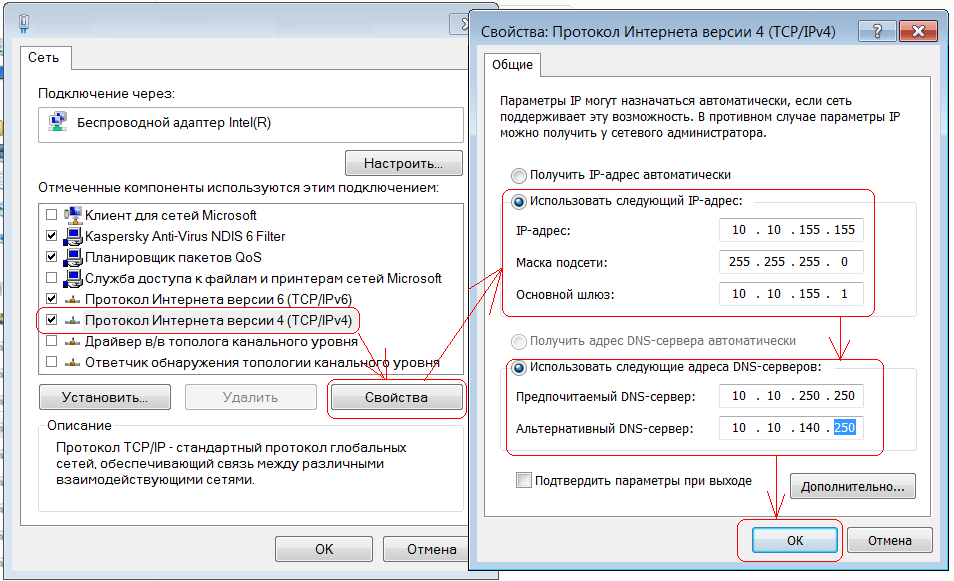Viewport: 954px width, 581px height.
Task: Select the Планировщик пакетов QoS row text
Action: coord(173,257)
